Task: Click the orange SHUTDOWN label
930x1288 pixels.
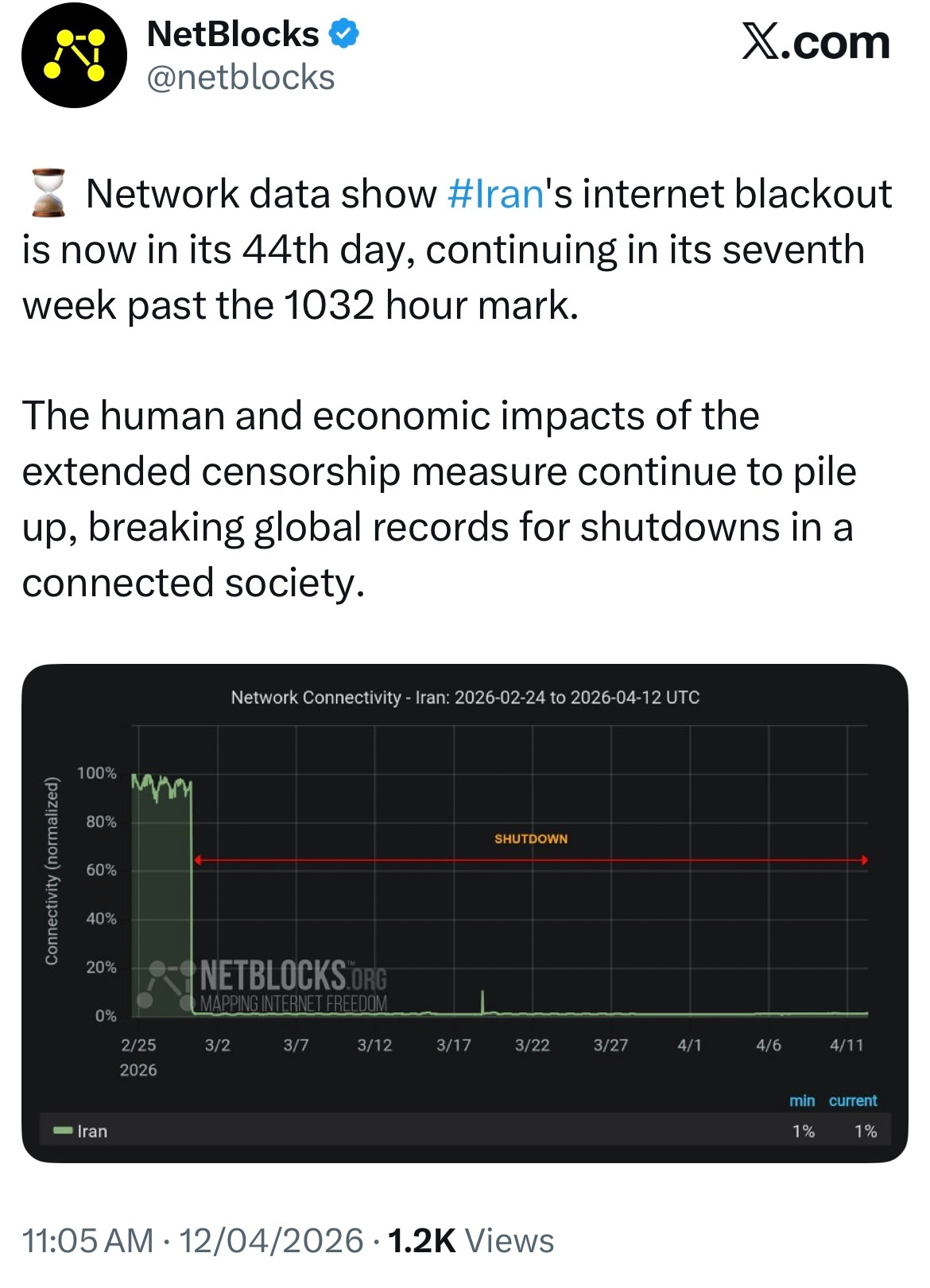Action: click(531, 839)
